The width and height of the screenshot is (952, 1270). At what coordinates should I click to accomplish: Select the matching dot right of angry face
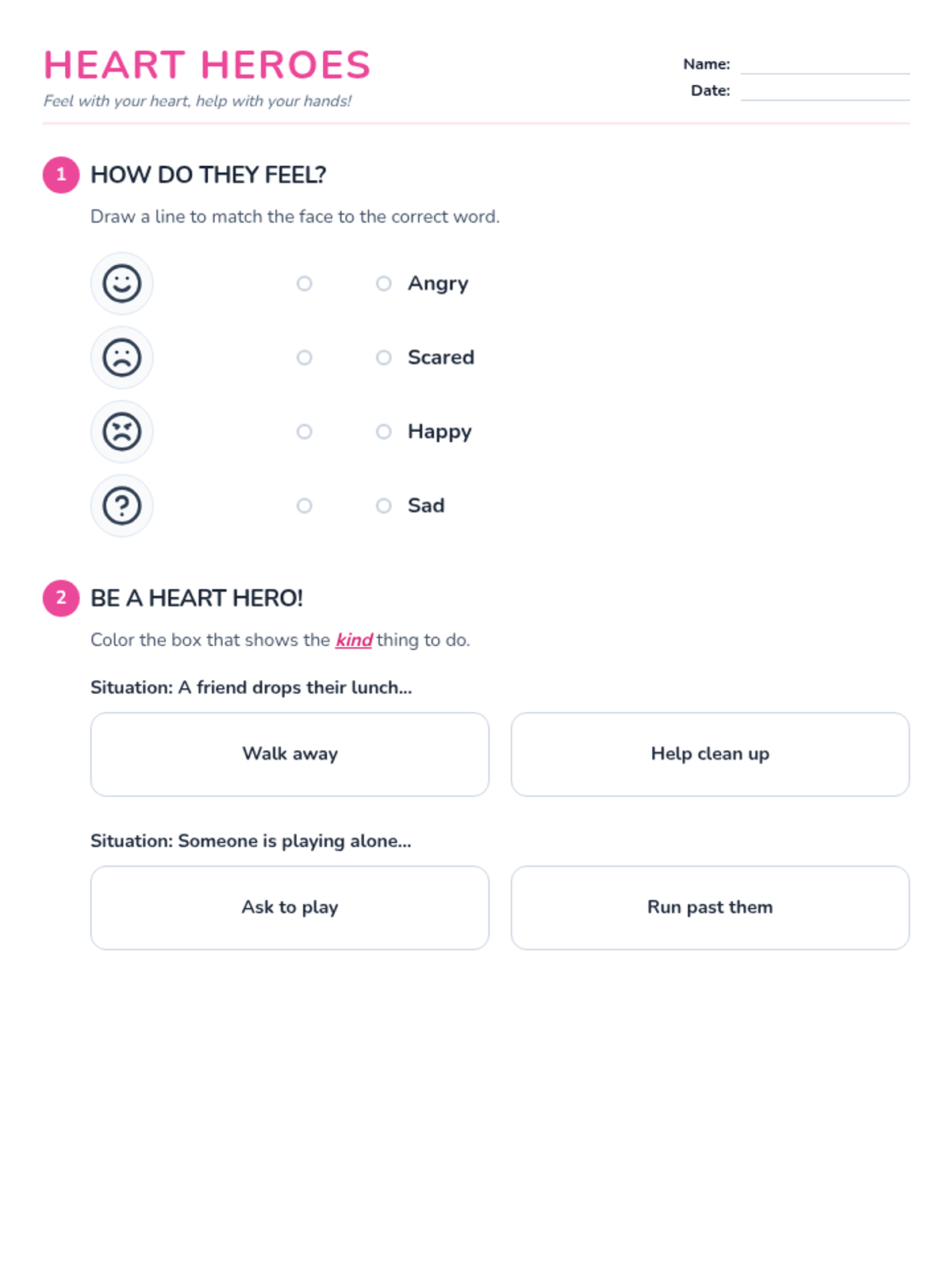[304, 432]
